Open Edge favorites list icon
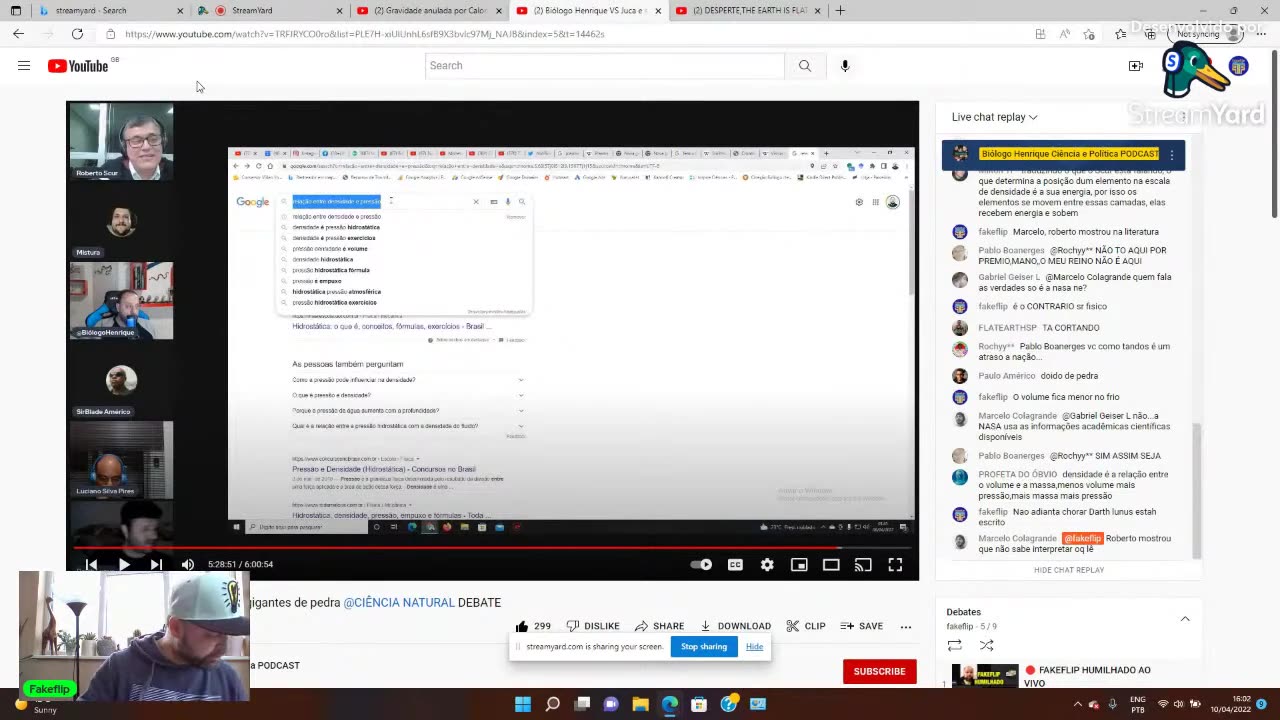 point(1120,34)
